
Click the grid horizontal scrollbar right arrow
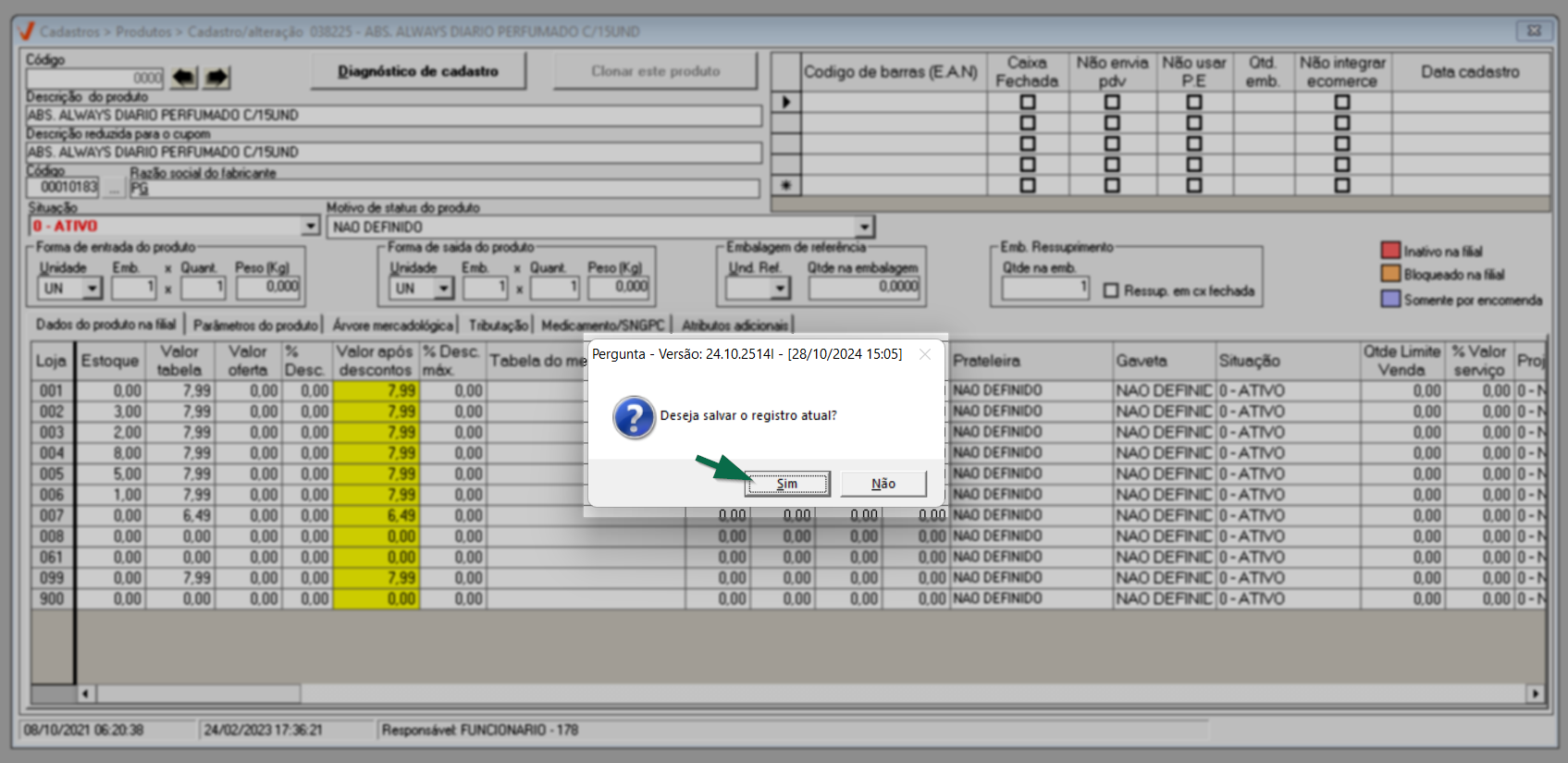tap(1536, 693)
